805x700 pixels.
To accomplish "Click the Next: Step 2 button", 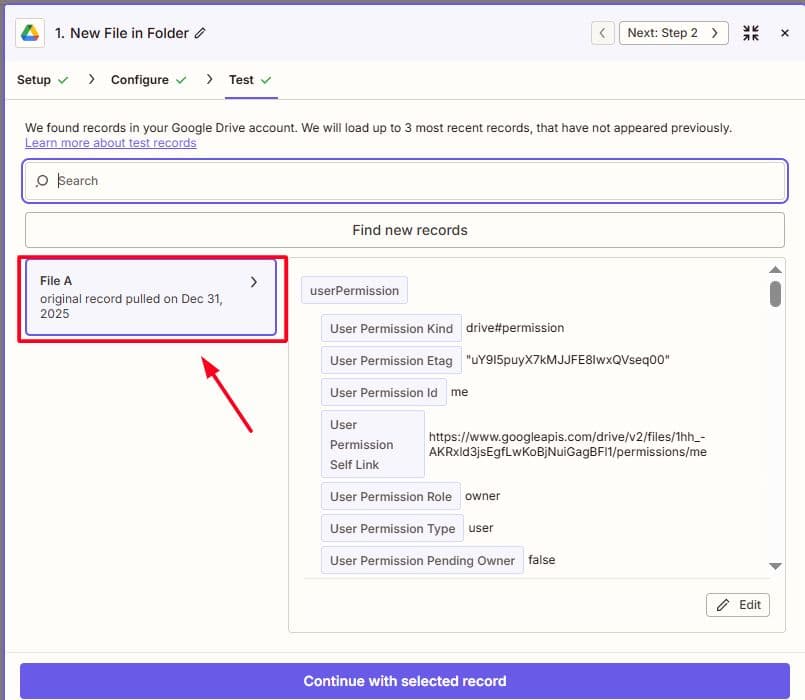I will coord(672,33).
